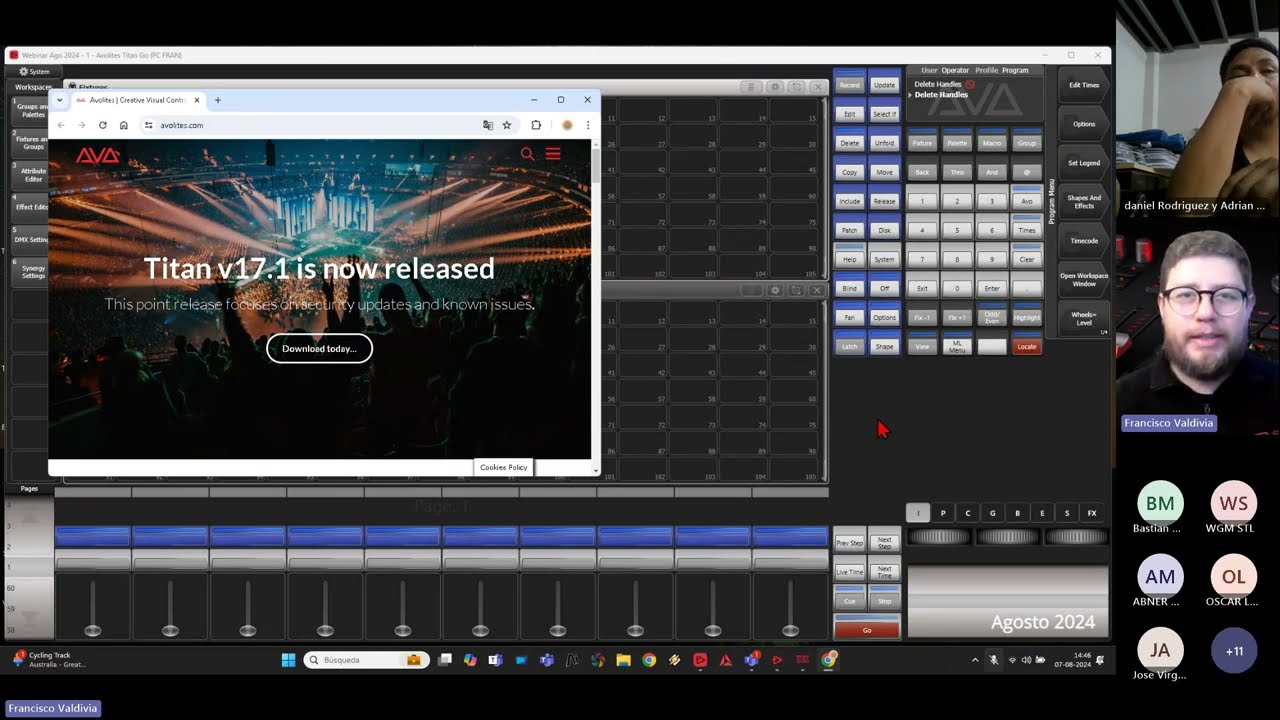This screenshot has height=720, width=1280.
Task: Select Synergy Settings workspace
Action: tap(30, 272)
